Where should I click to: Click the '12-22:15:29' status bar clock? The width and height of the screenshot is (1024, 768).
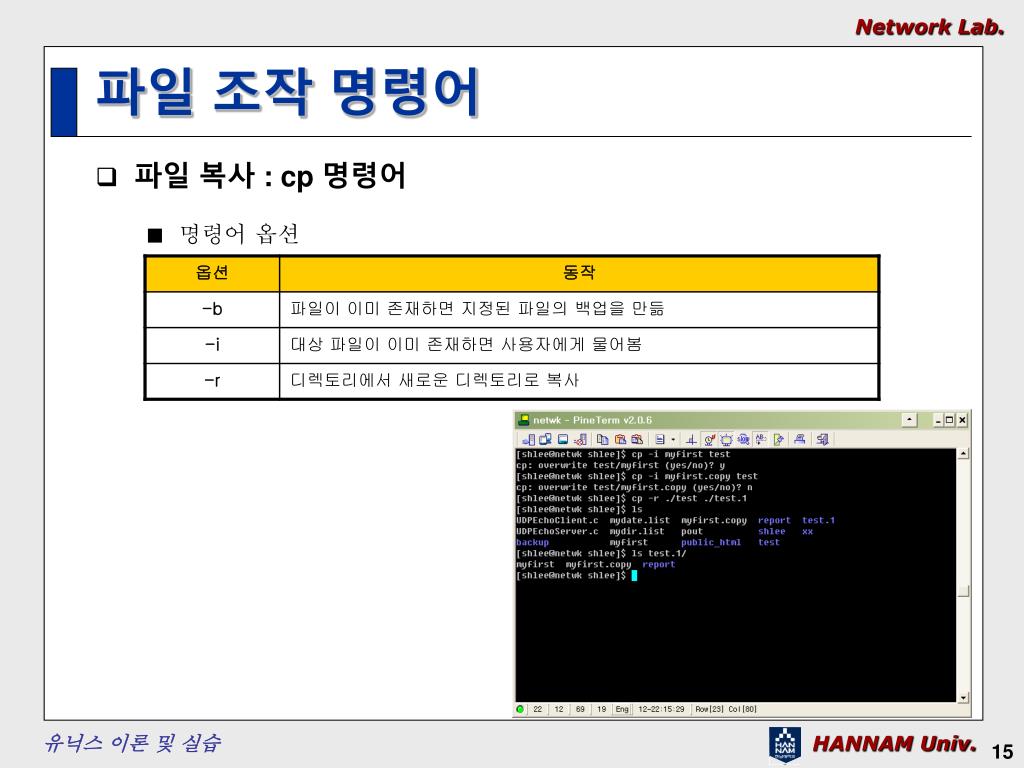click(662, 709)
